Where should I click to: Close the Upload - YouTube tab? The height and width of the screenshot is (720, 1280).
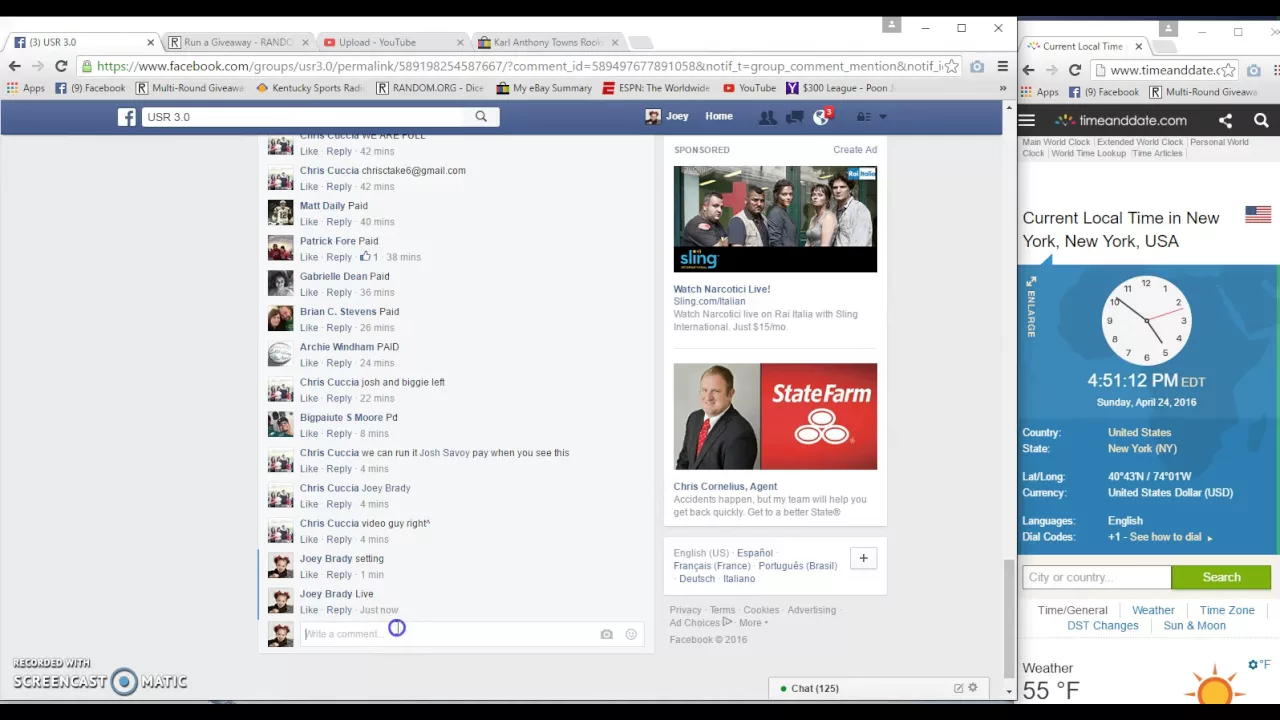tap(460, 42)
